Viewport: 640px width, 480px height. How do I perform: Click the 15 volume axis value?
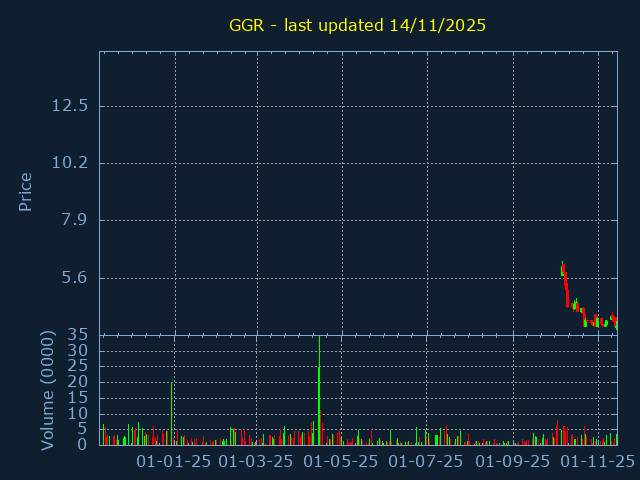(x=78, y=398)
